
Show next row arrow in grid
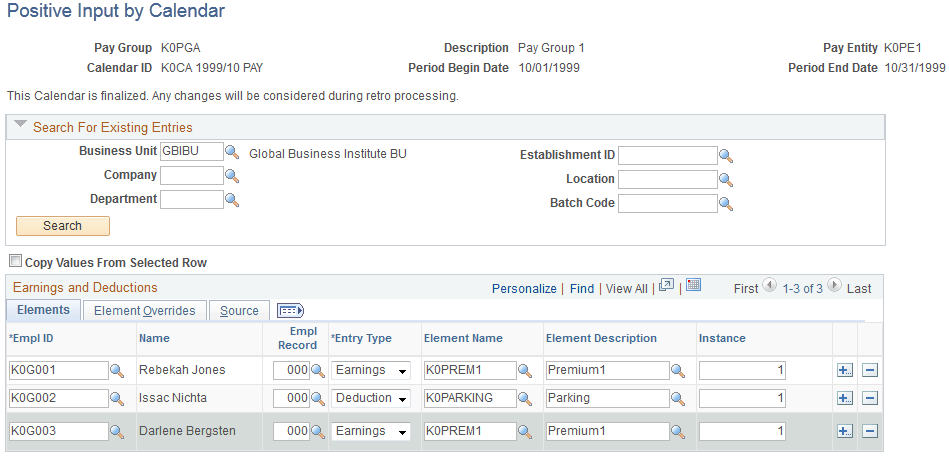coord(834,287)
